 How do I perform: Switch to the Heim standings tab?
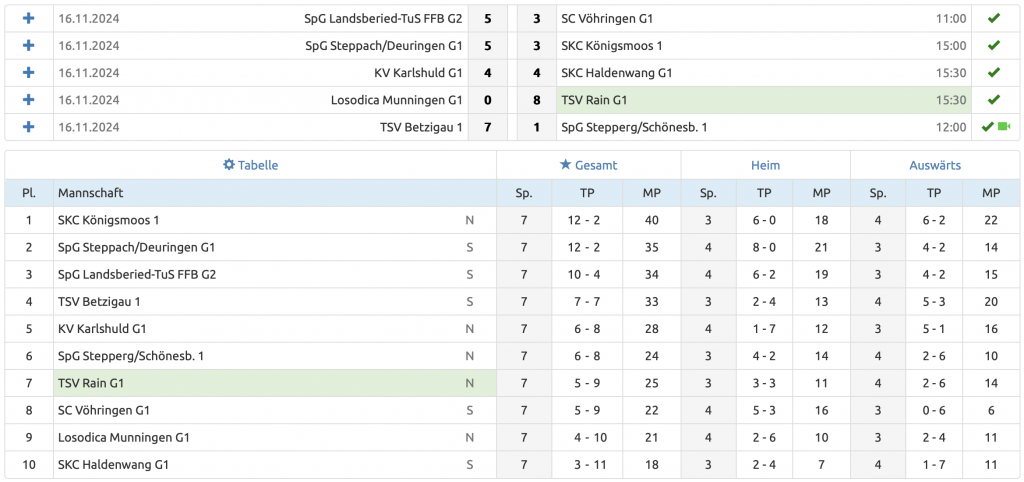tap(765, 165)
